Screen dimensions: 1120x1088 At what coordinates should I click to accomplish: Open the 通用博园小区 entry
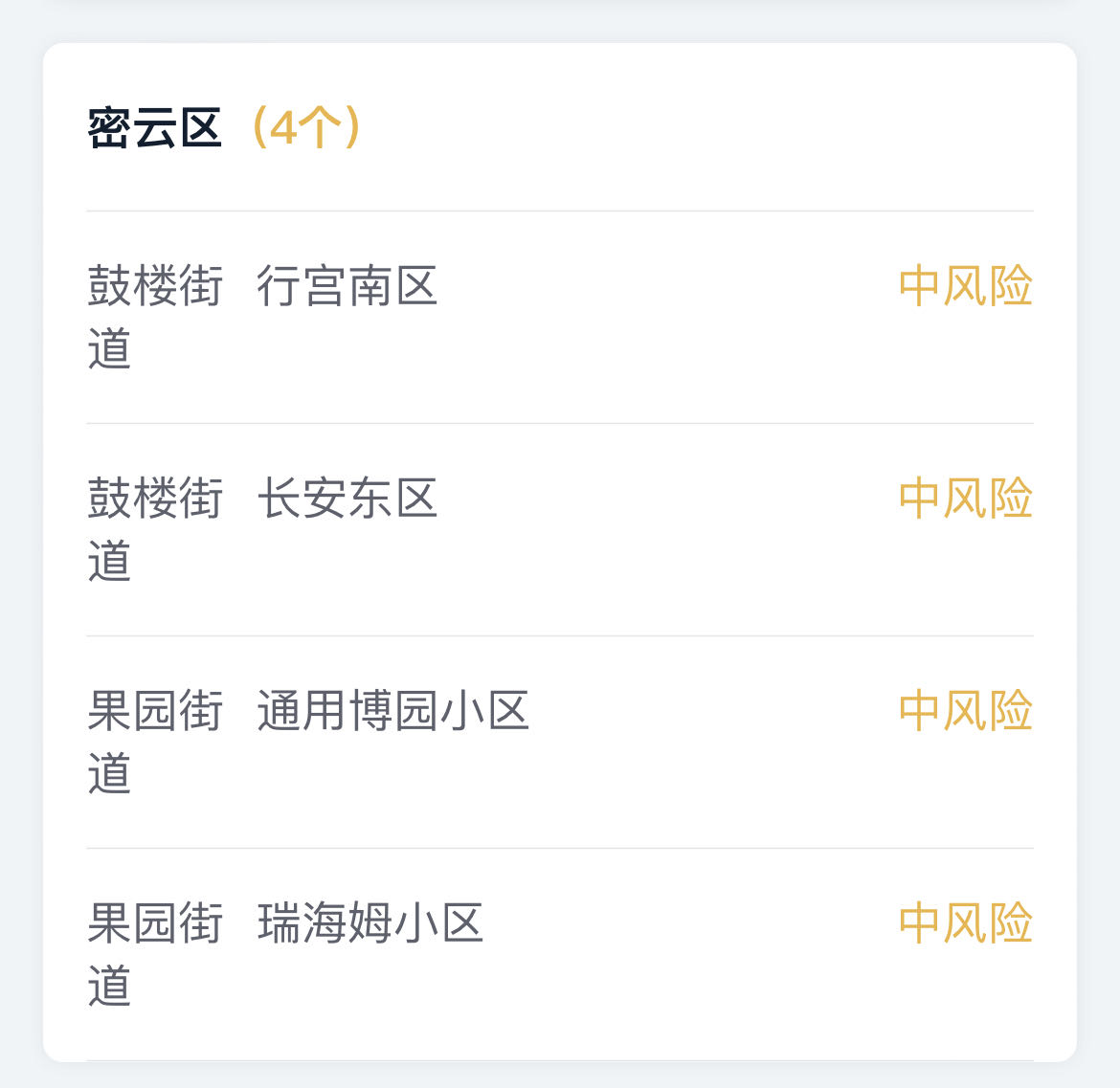pos(392,711)
